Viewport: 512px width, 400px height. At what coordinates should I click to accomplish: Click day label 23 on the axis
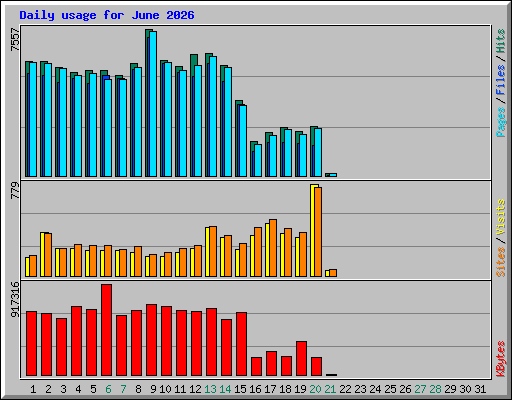pyautogui.click(x=360, y=389)
